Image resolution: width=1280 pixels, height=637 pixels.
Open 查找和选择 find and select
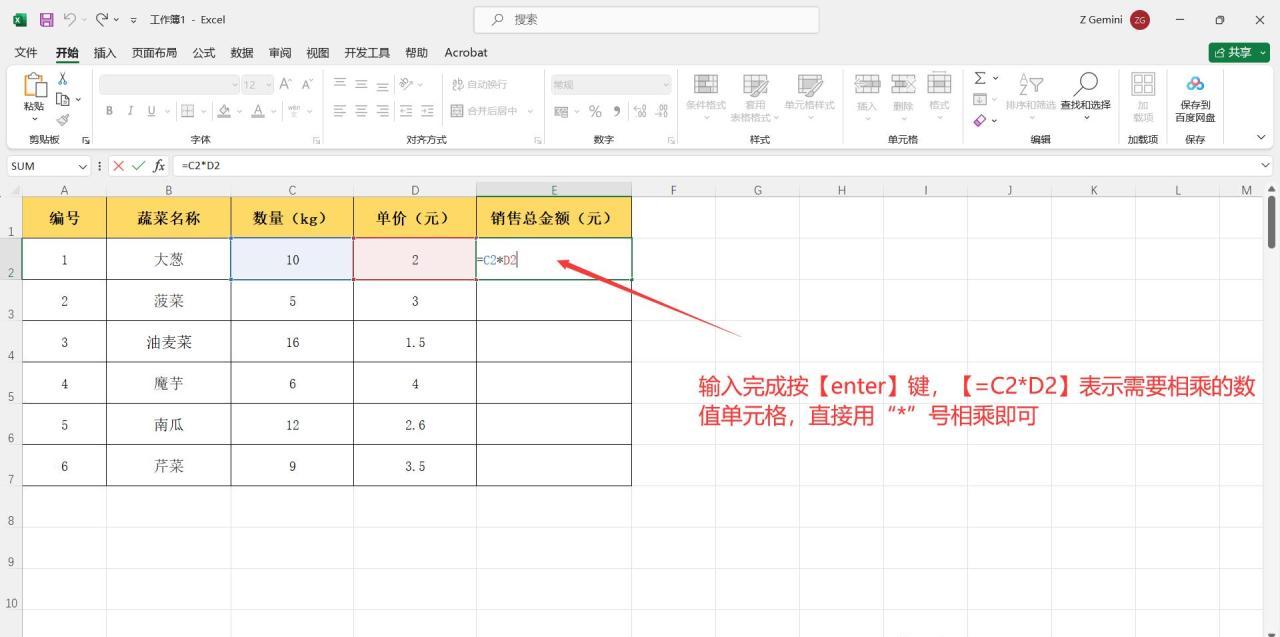pyautogui.click(x=1086, y=96)
